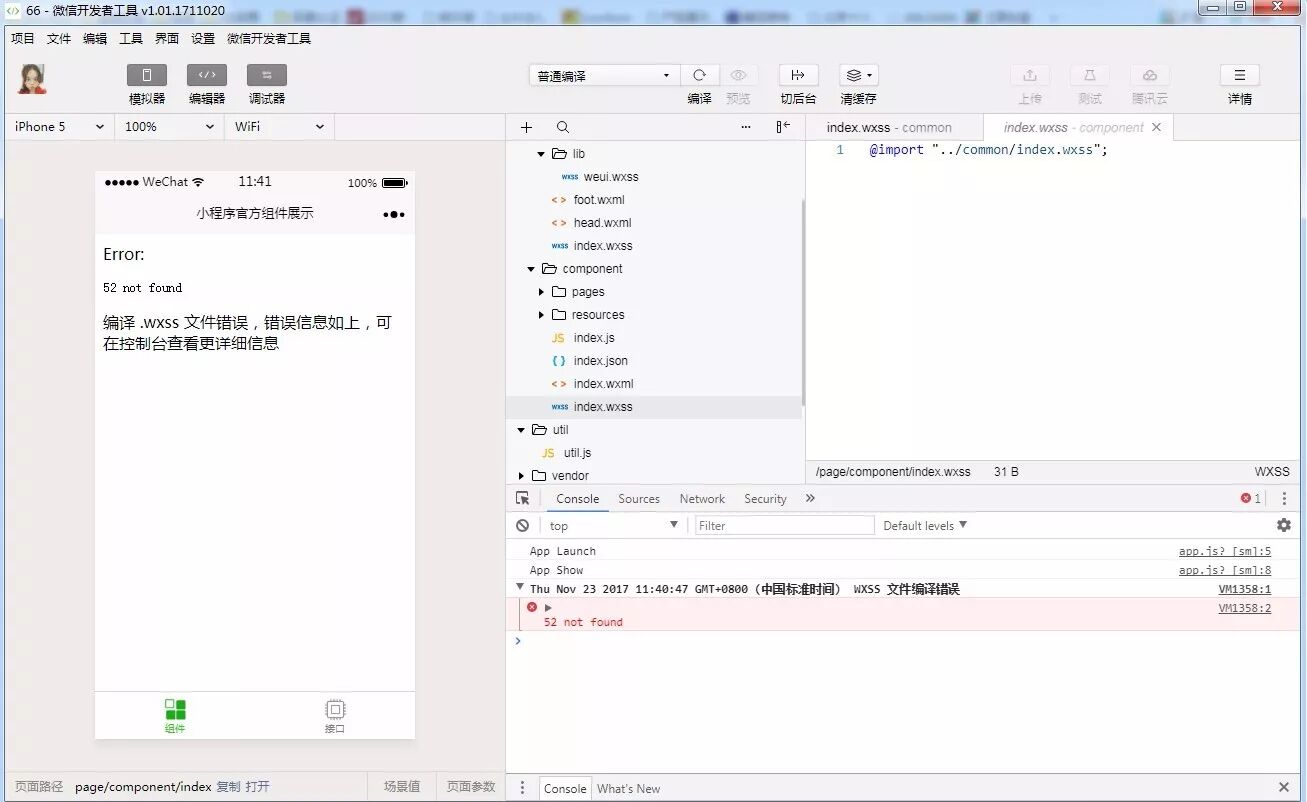Click the test (测试) flask icon
1307x802 pixels.
tap(1090, 75)
